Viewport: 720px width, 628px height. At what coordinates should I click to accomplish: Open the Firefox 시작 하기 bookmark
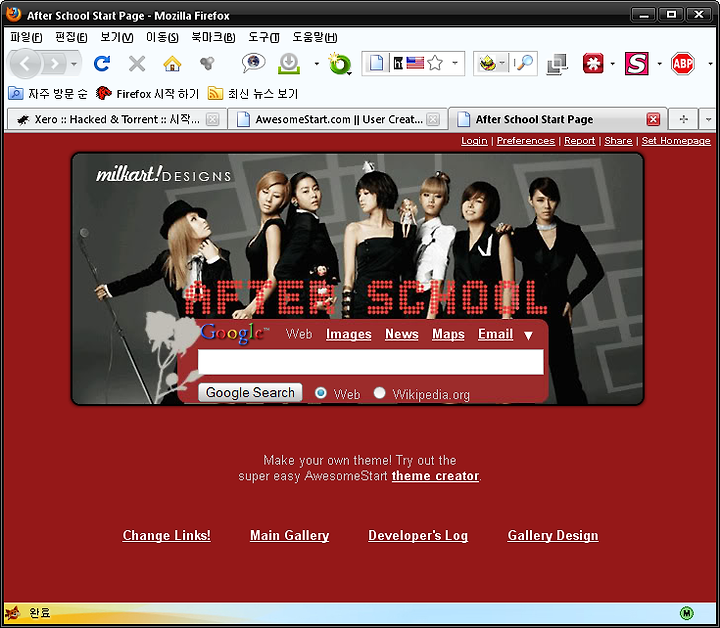pyautogui.click(x=147, y=94)
